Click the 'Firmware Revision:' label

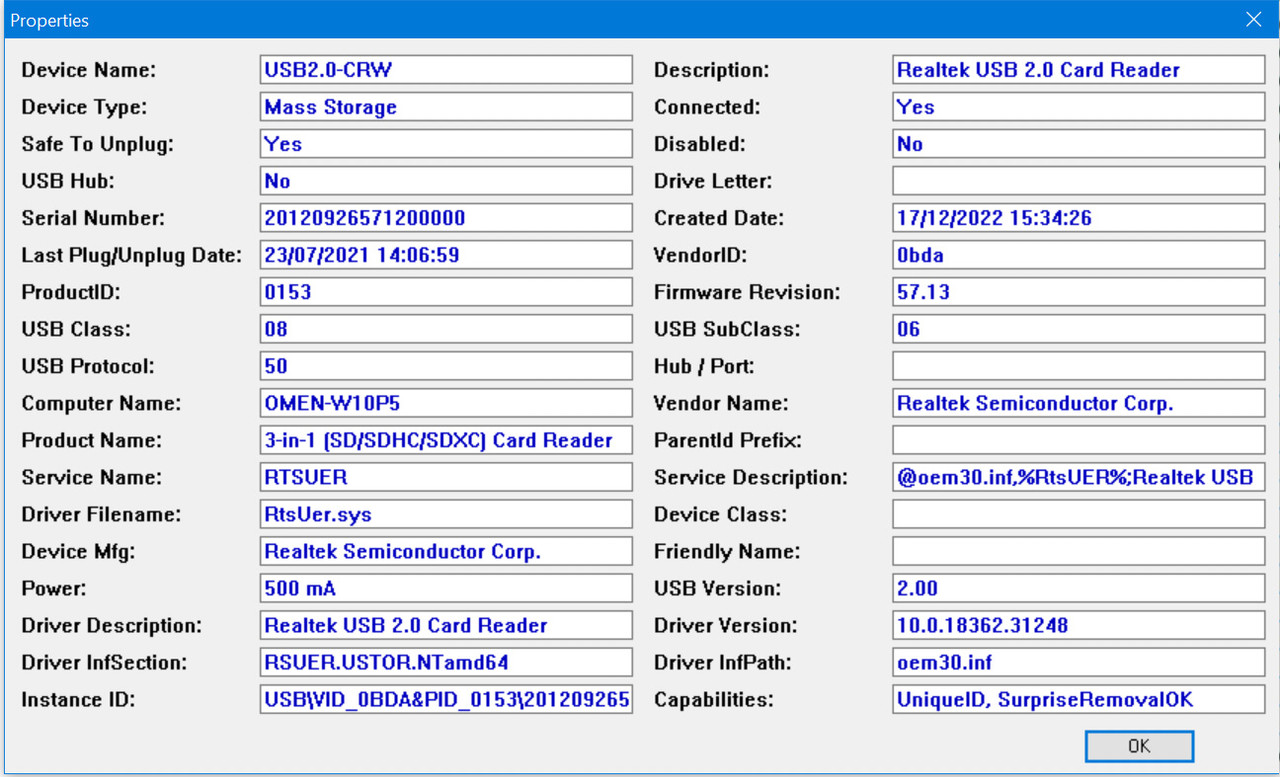tap(747, 292)
